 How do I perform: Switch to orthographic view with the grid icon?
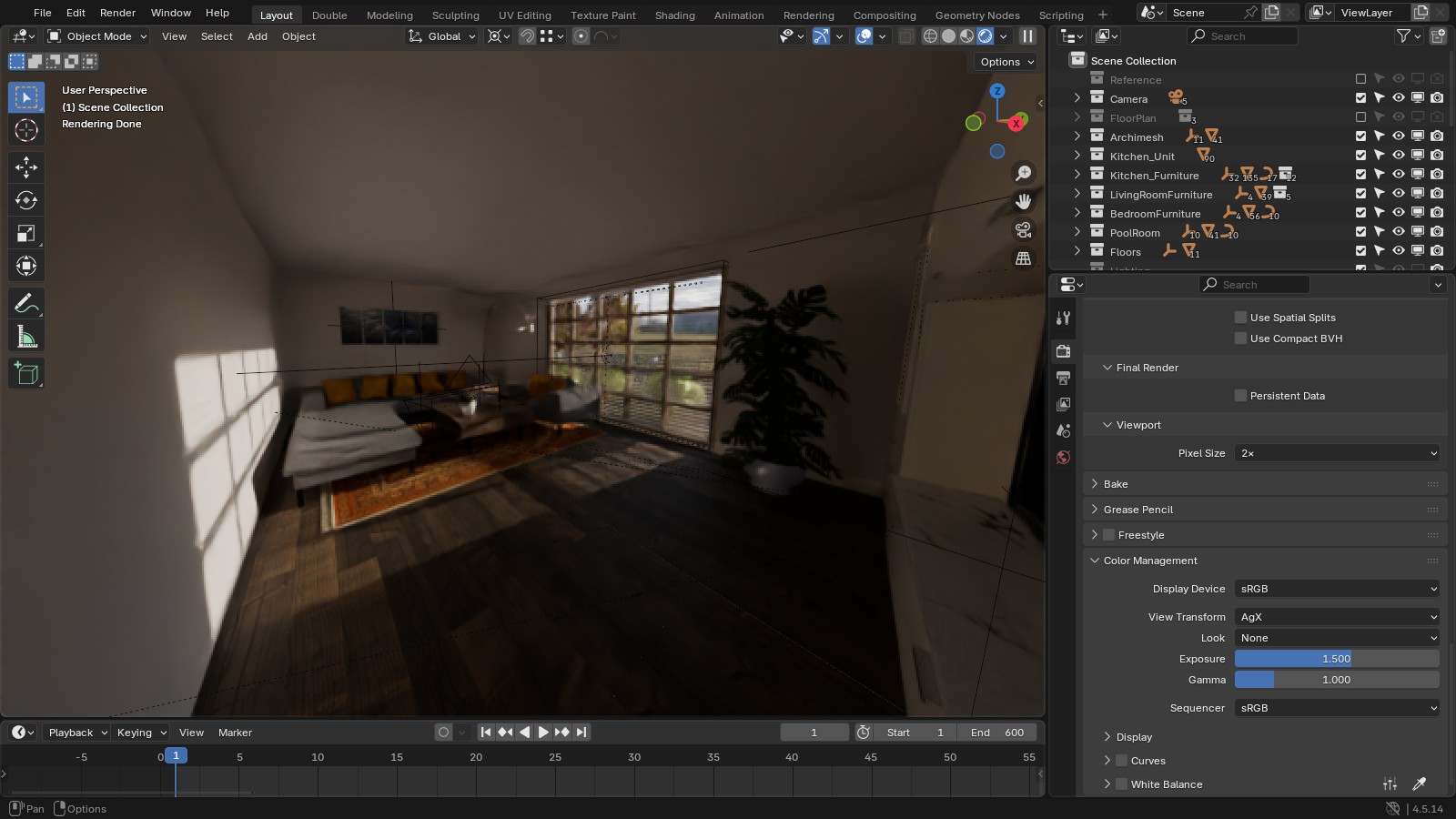pos(1024,258)
